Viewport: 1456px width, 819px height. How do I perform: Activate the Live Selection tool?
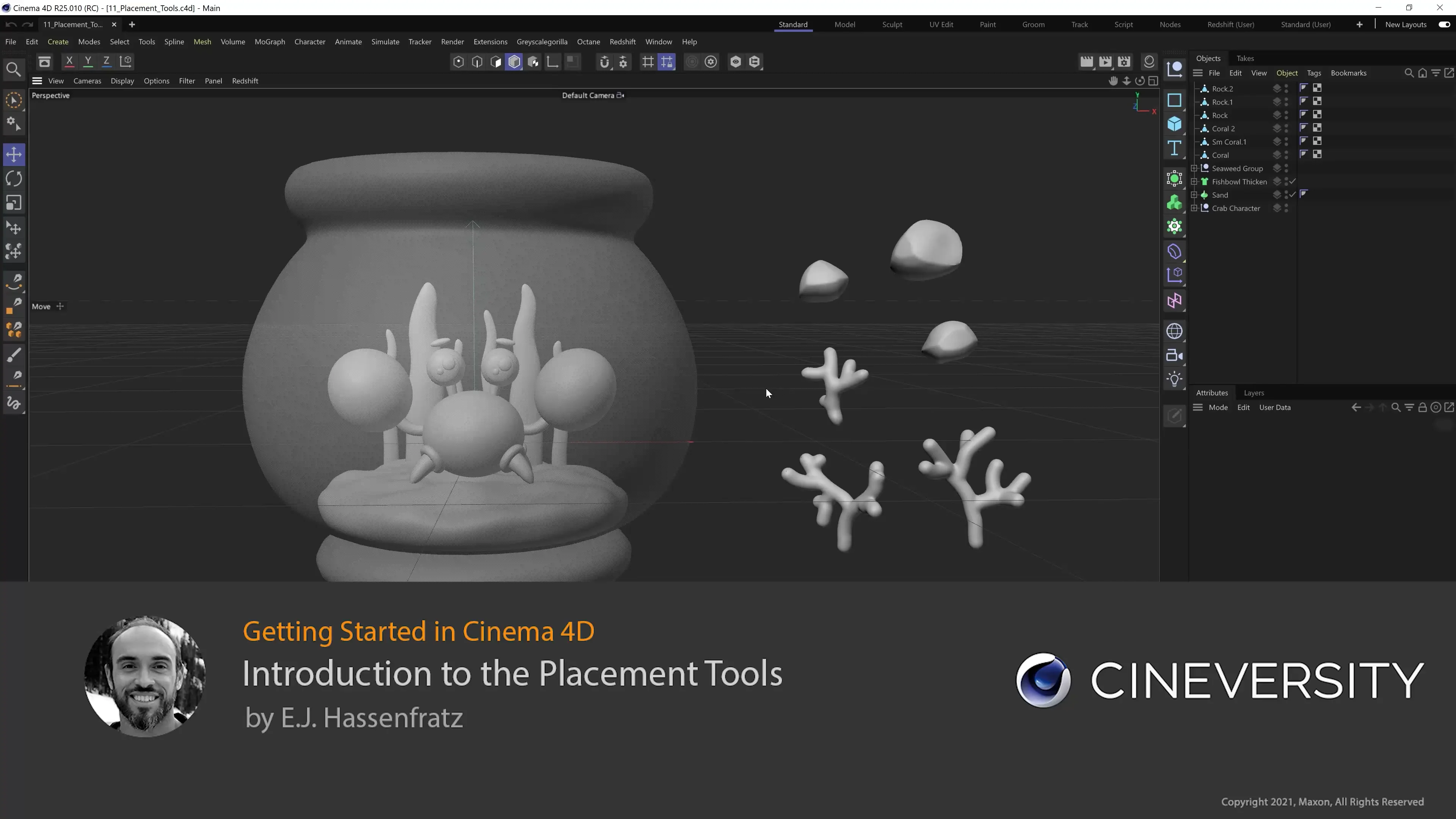tap(14, 100)
